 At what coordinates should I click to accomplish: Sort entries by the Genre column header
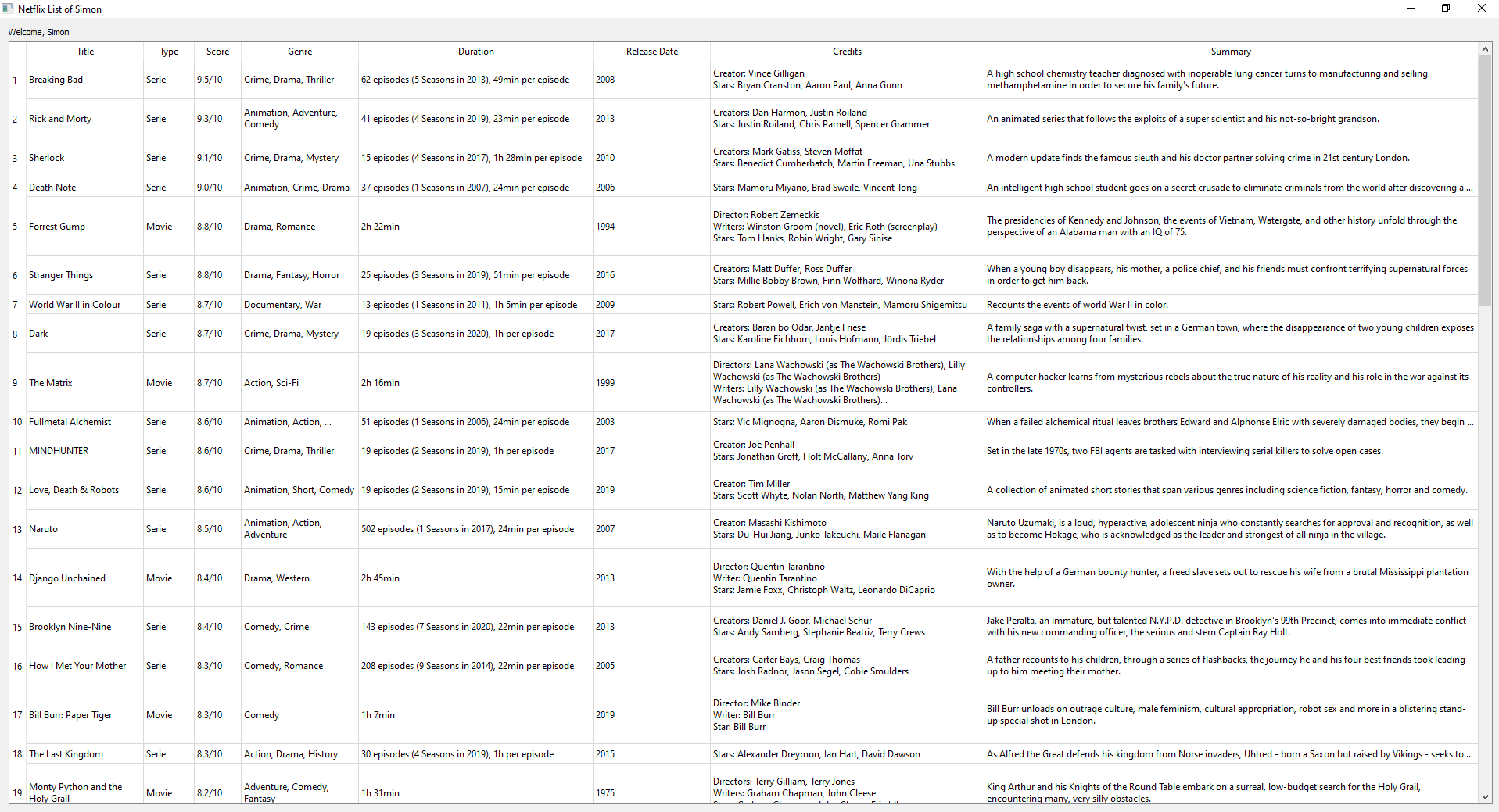pyautogui.click(x=299, y=51)
